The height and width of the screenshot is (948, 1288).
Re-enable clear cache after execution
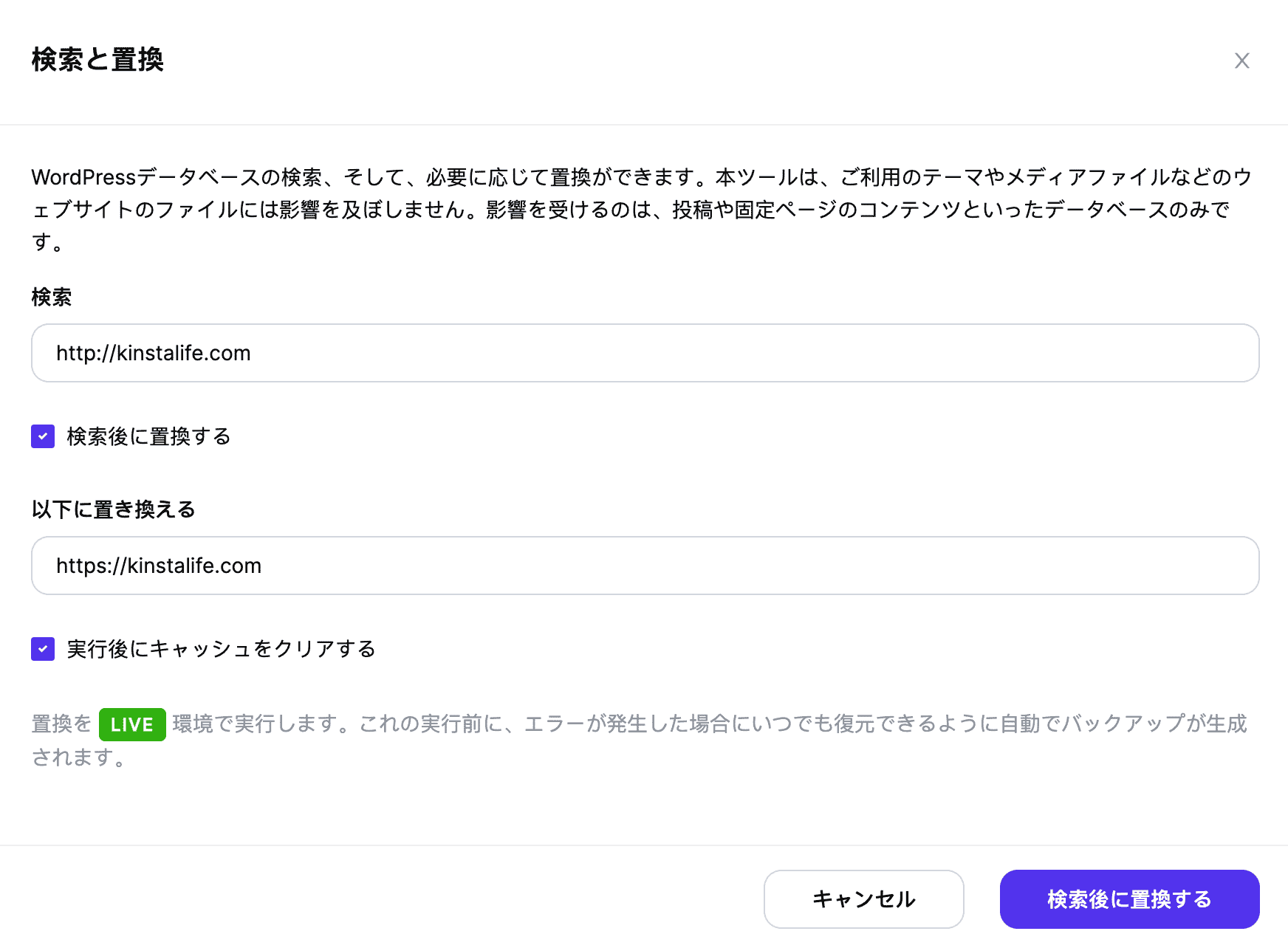(43, 649)
